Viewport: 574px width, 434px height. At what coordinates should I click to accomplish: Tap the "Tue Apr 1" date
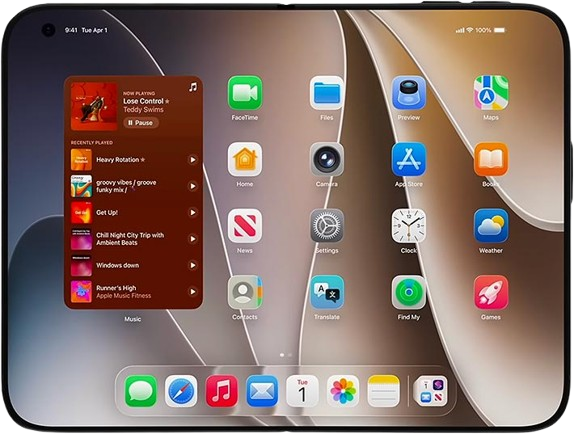[94, 30]
